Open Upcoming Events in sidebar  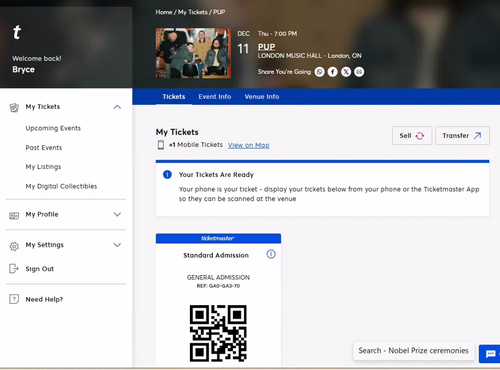[53, 128]
